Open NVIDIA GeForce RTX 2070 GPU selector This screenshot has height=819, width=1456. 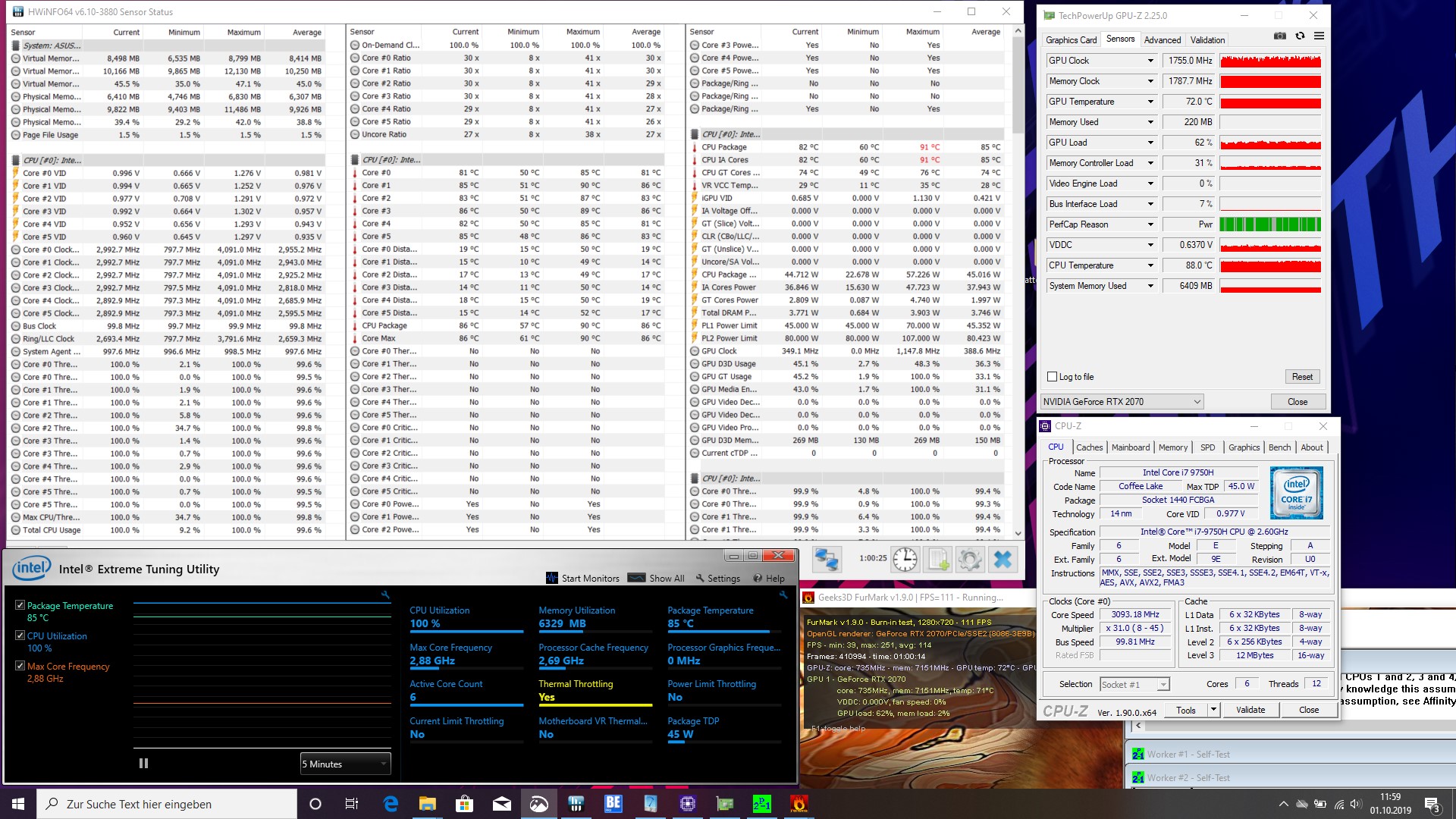click(1122, 402)
